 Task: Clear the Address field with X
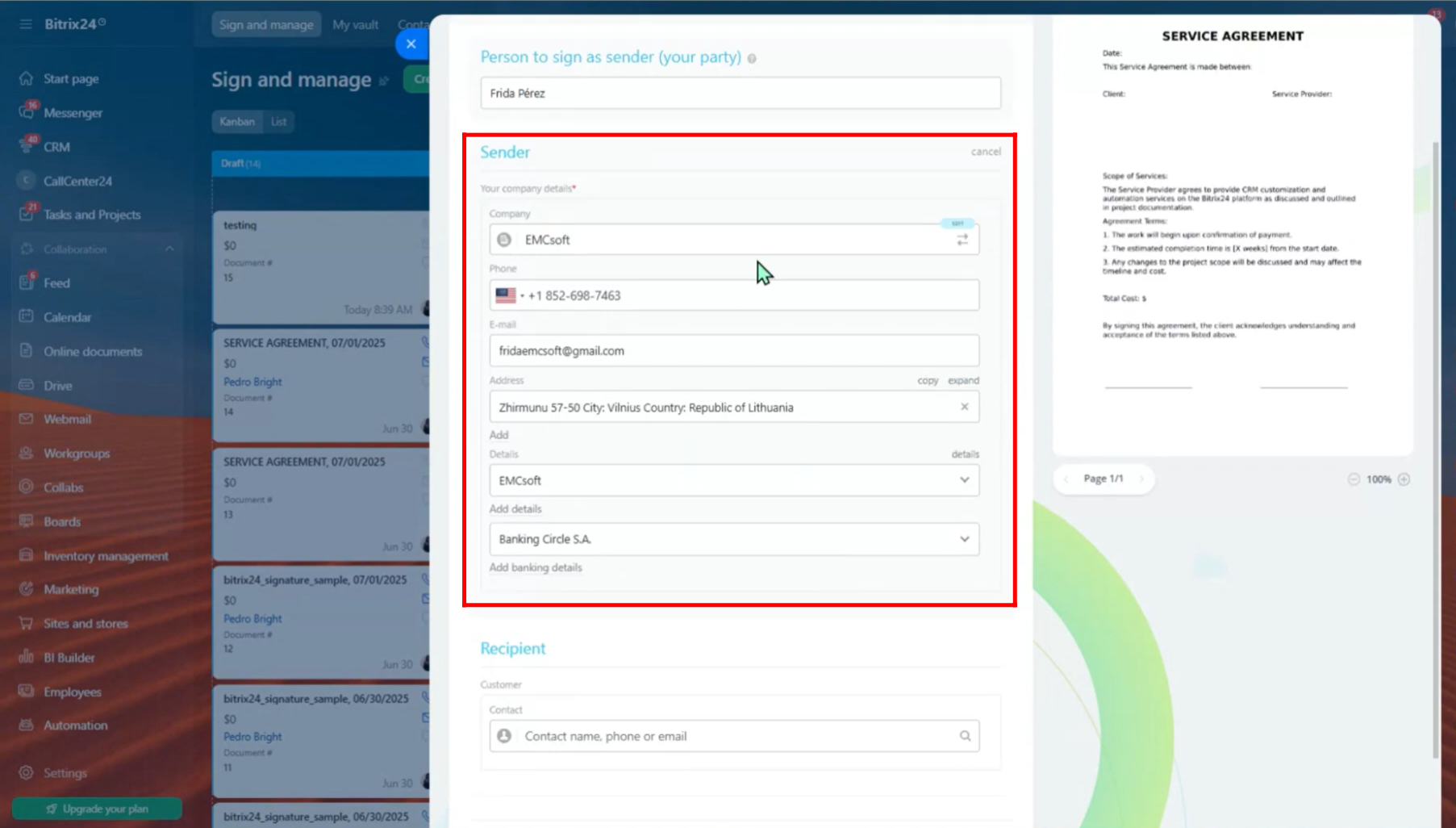point(965,407)
